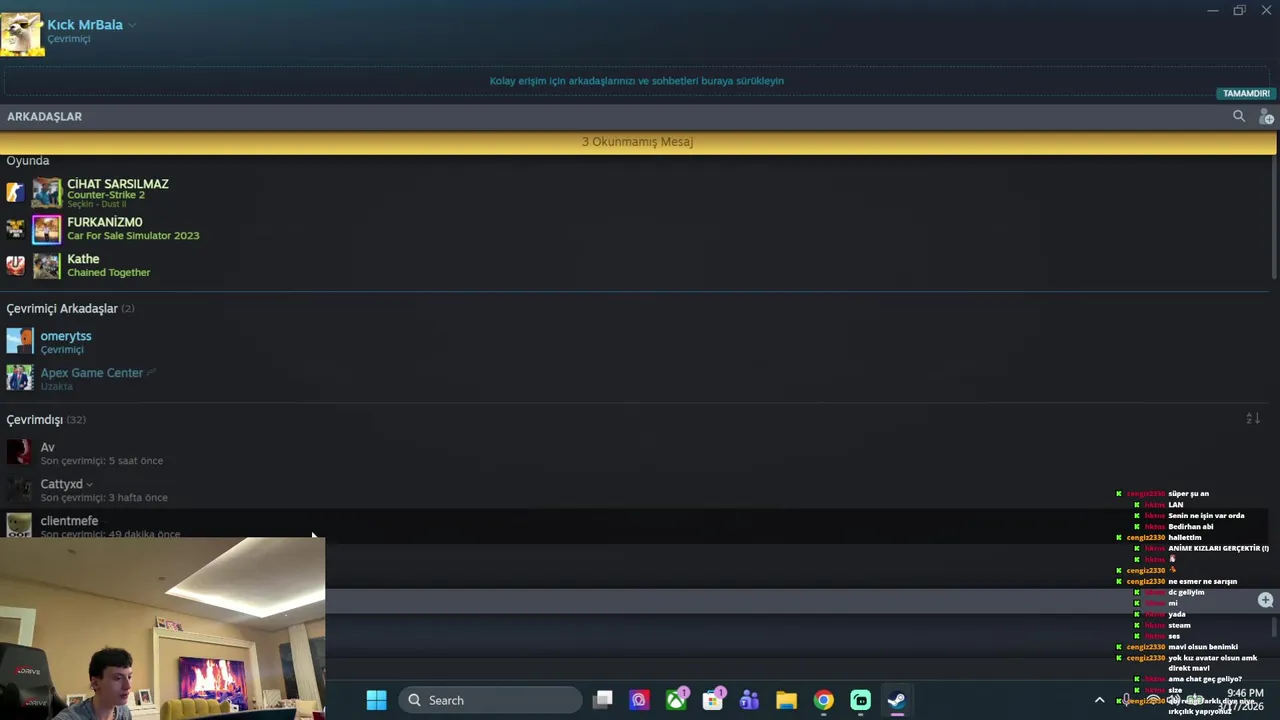Collapse the Çevrimiçi Arkadaşlar section

[62, 309]
